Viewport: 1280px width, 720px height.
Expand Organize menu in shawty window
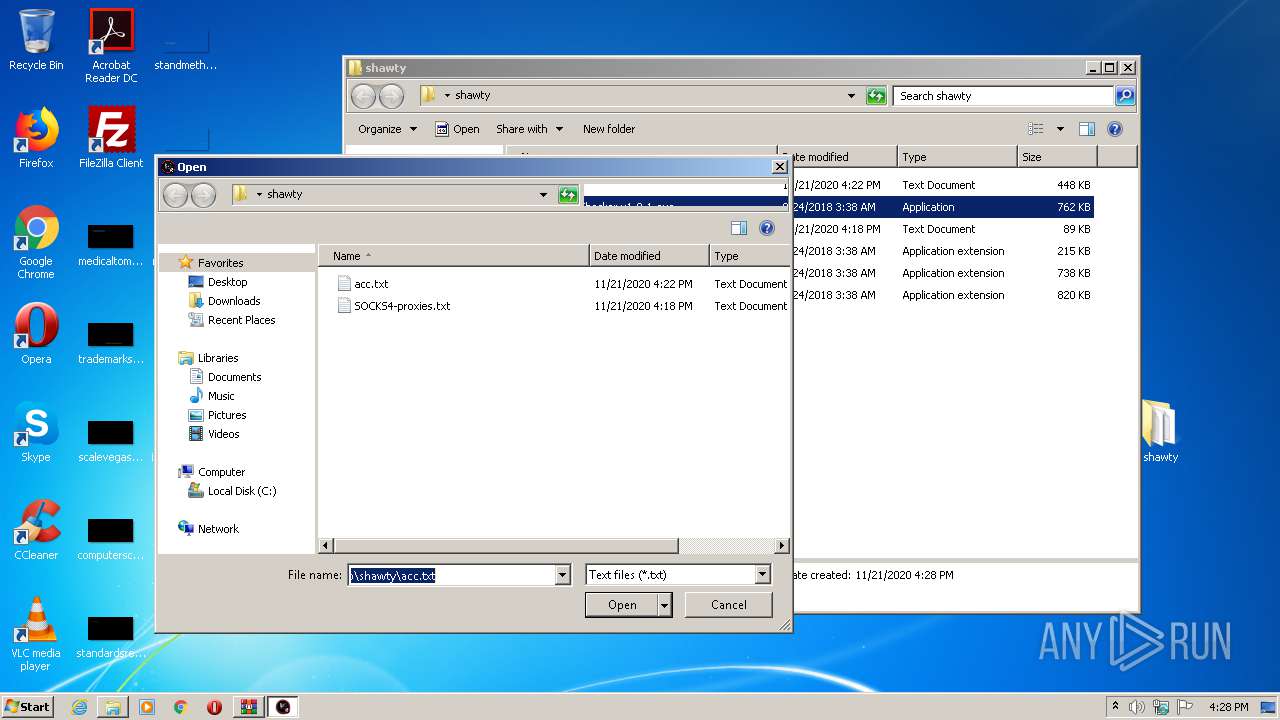point(388,129)
